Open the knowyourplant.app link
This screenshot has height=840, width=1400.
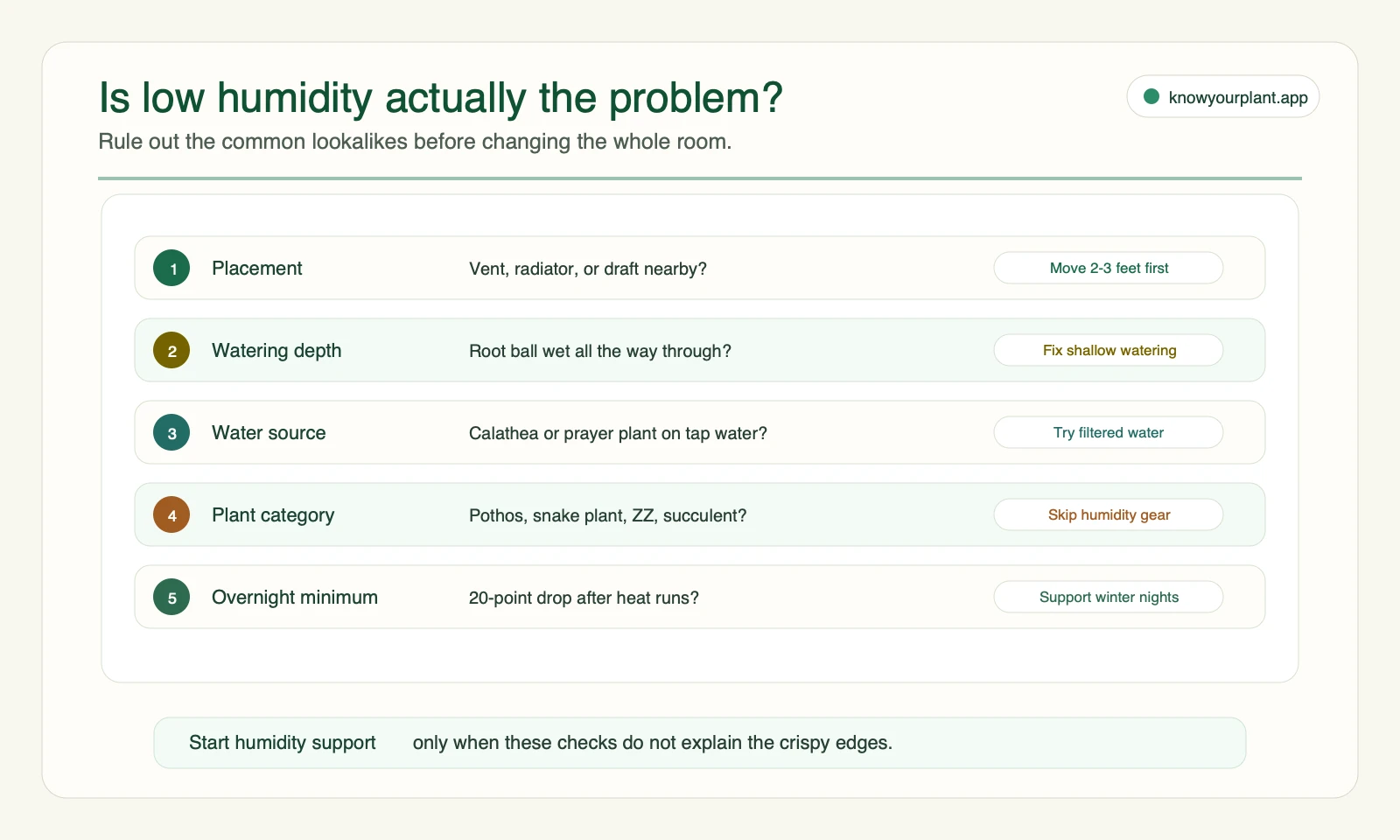click(x=1223, y=96)
